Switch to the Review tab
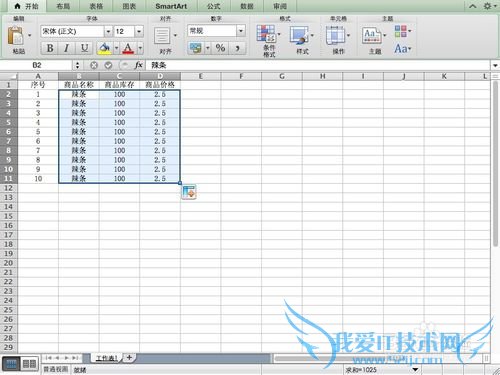This screenshot has height=375, width=500. 280,6
